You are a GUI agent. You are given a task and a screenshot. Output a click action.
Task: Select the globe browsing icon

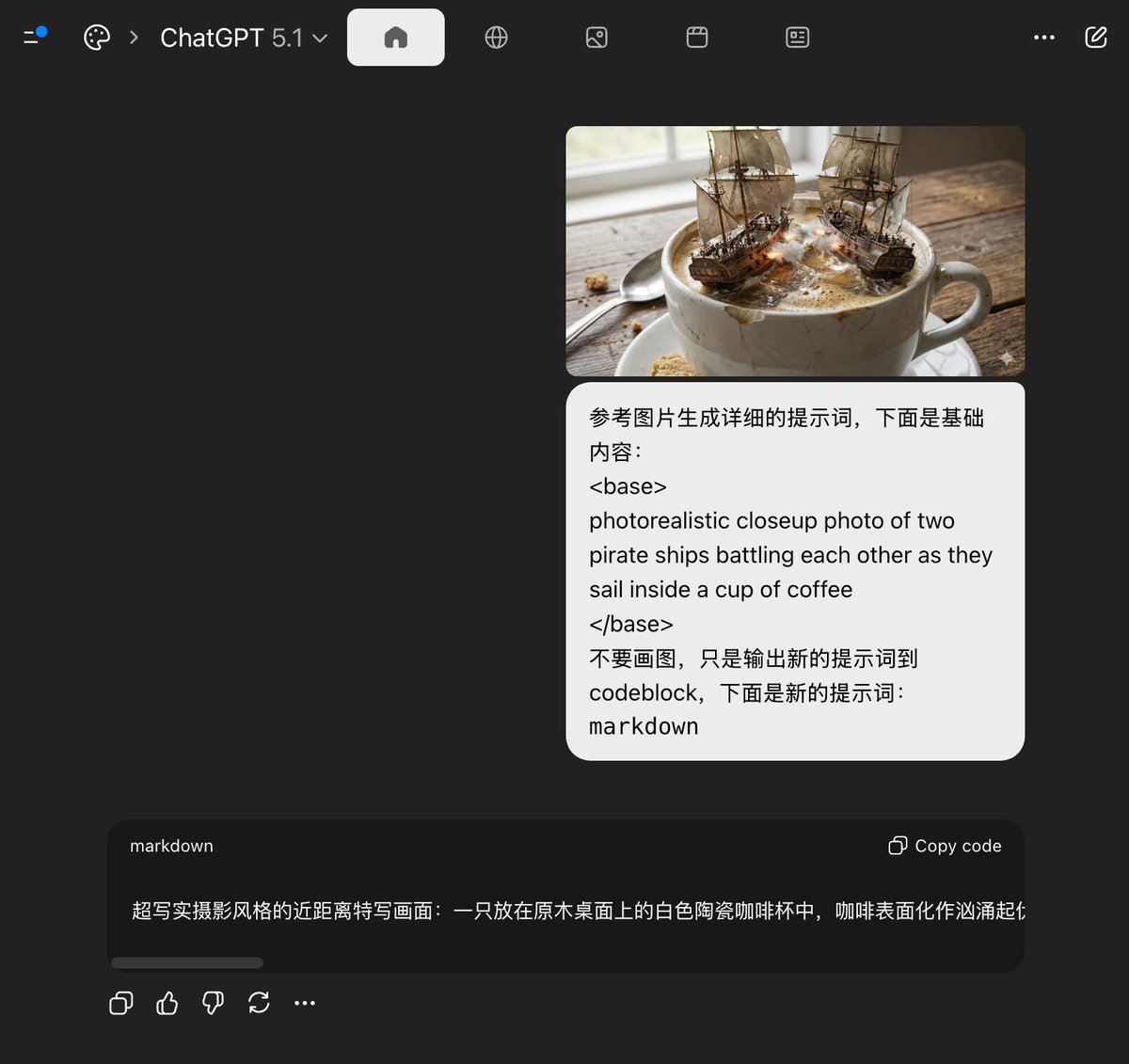click(496, 38)
